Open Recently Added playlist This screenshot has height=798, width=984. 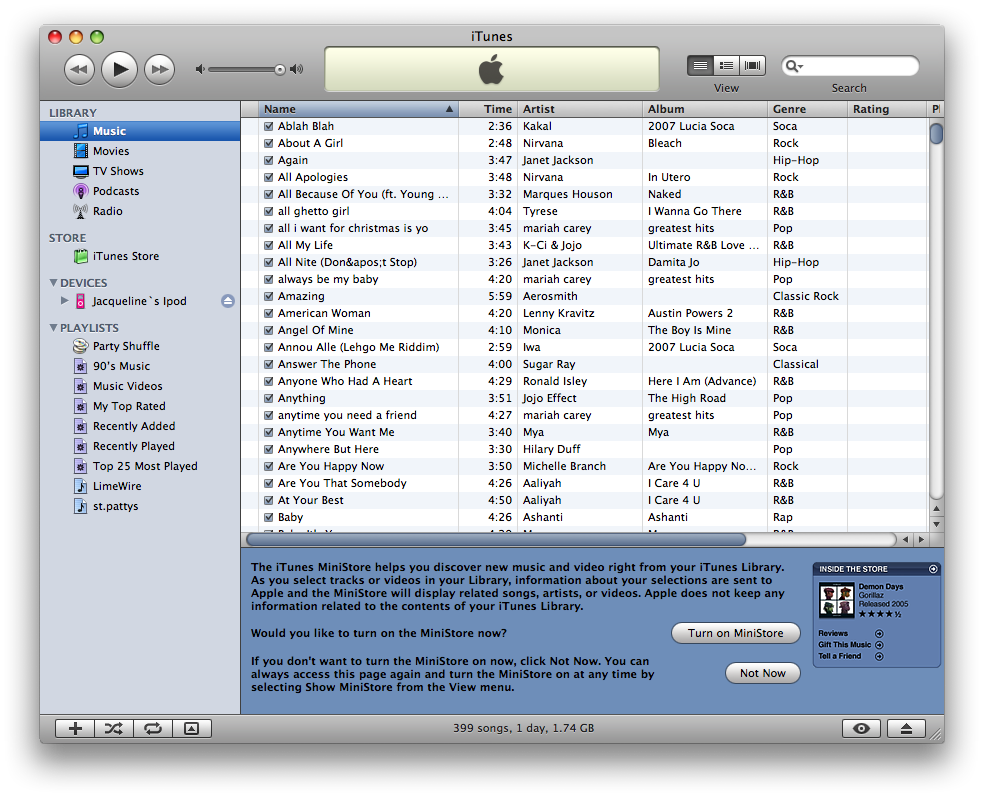click(x=134, y=427)
